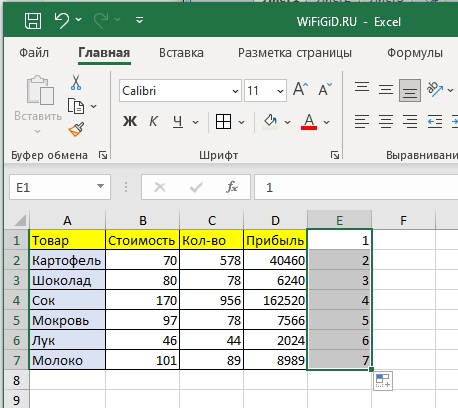458x408 pixels.
Task: Cut selection with the scissors icon
Action: tap(76, 82)
